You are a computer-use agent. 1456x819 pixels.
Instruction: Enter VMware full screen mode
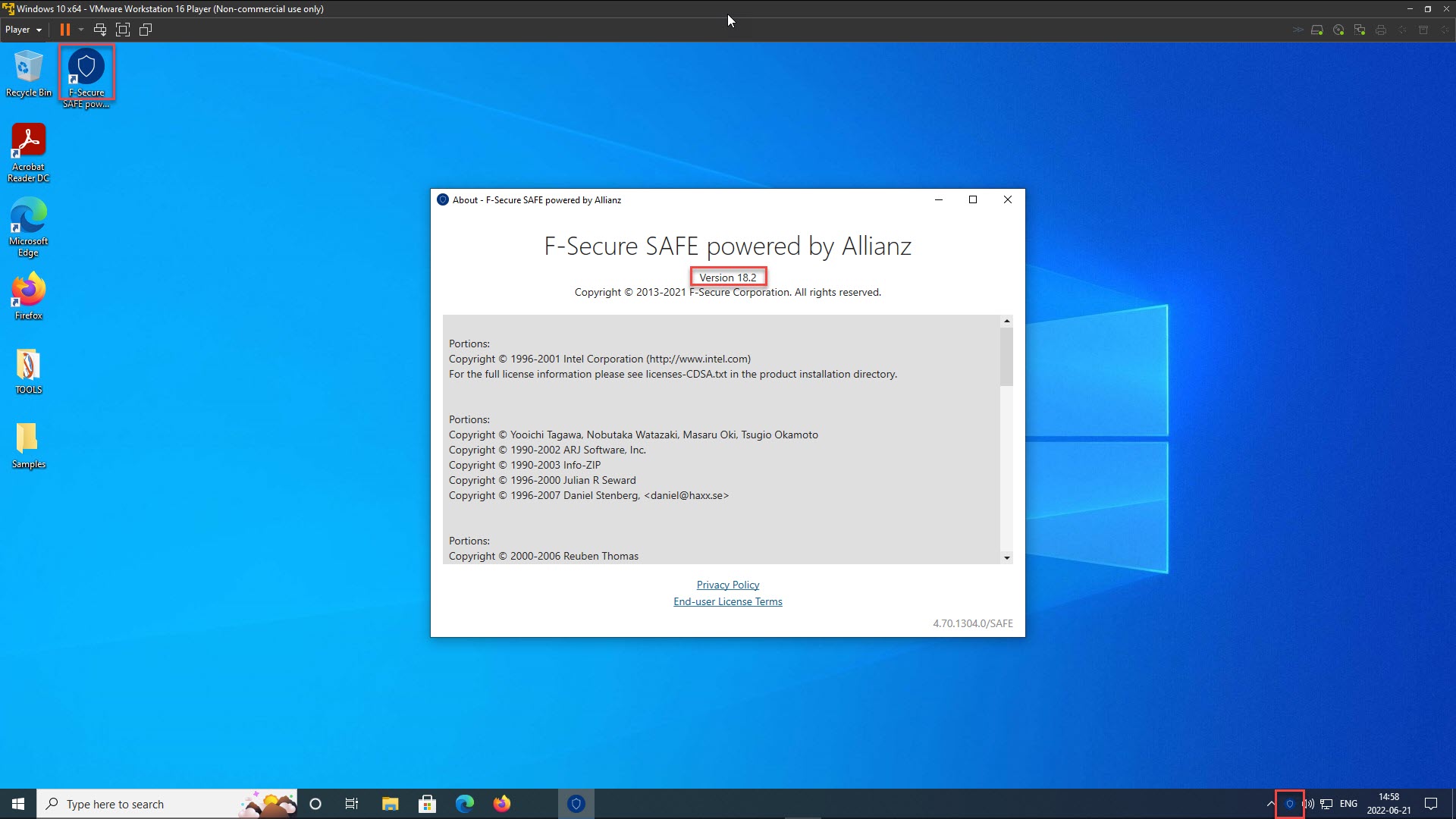[x=123, y=30]
